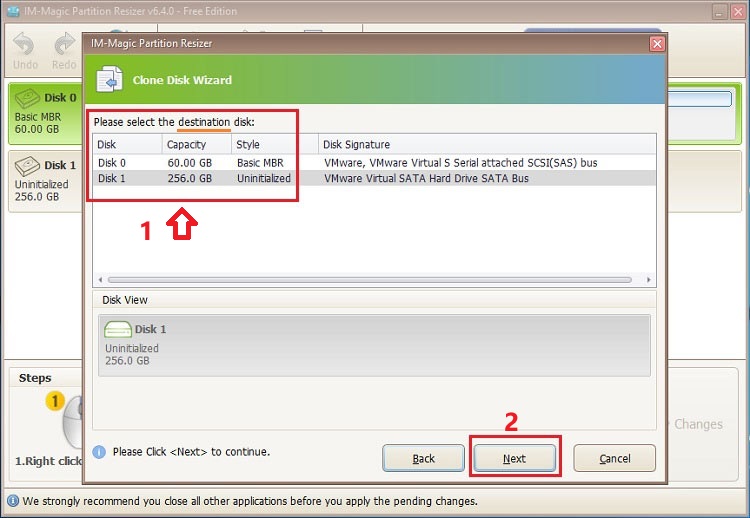Image resolution: width=750 pixels, height=518 pixels.
Task: Go back to previous wizard page
Action: click(423, 458)
